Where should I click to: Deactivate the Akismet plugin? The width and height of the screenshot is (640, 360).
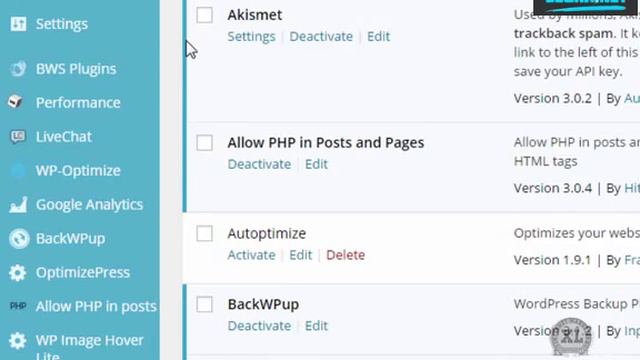point(321,36)
